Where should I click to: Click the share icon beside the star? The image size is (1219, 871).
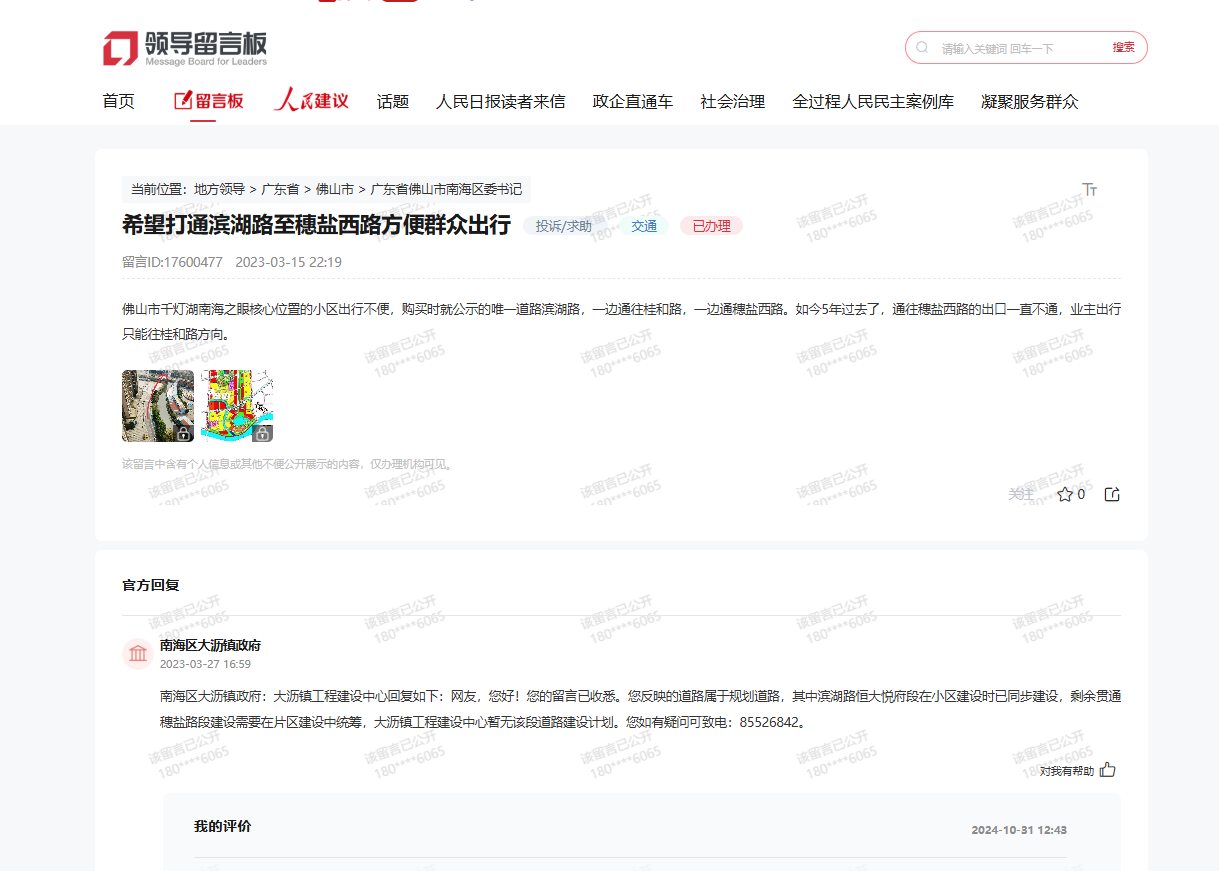pos(1112,494)
